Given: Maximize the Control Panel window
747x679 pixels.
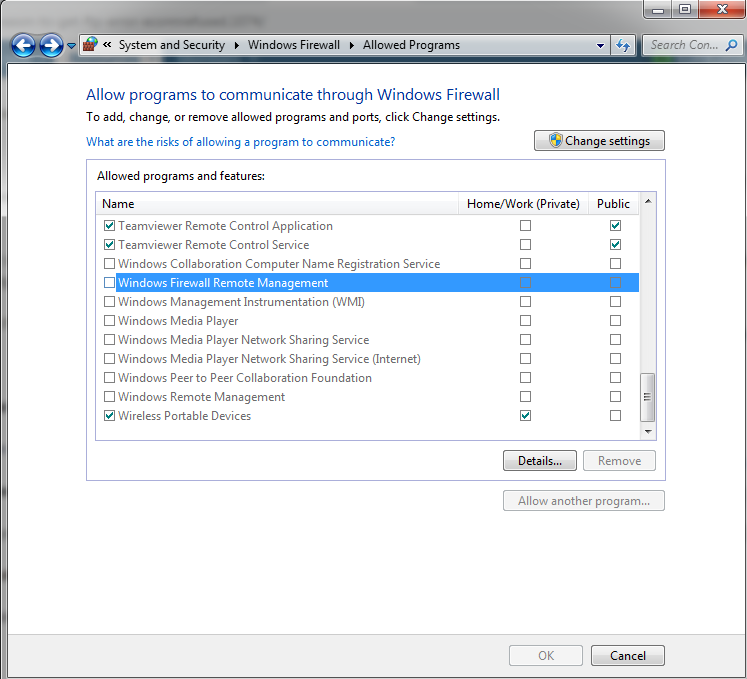Looking at the screenshot, I should tap(685, 10).
